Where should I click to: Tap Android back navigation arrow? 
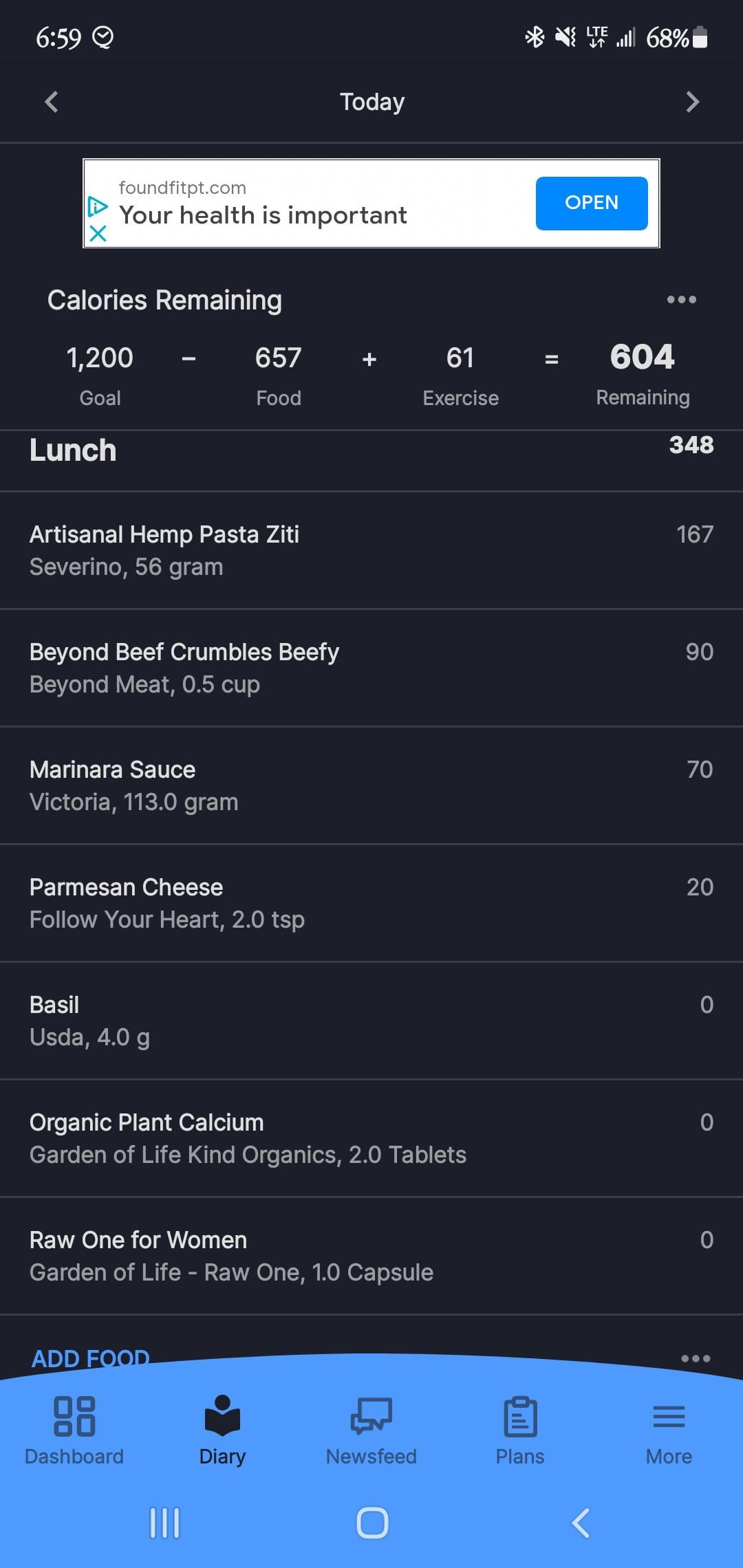click(x=581, y=1523)
